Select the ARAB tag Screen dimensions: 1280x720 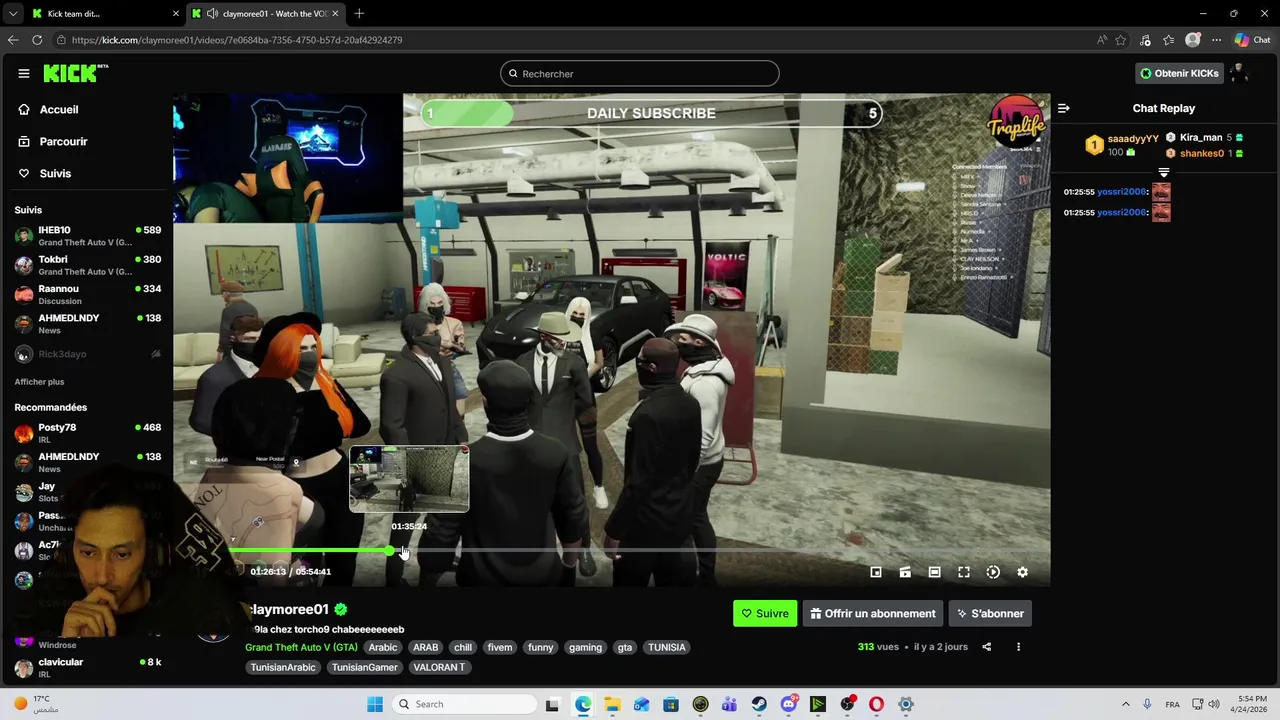click(x=426, y=647)
